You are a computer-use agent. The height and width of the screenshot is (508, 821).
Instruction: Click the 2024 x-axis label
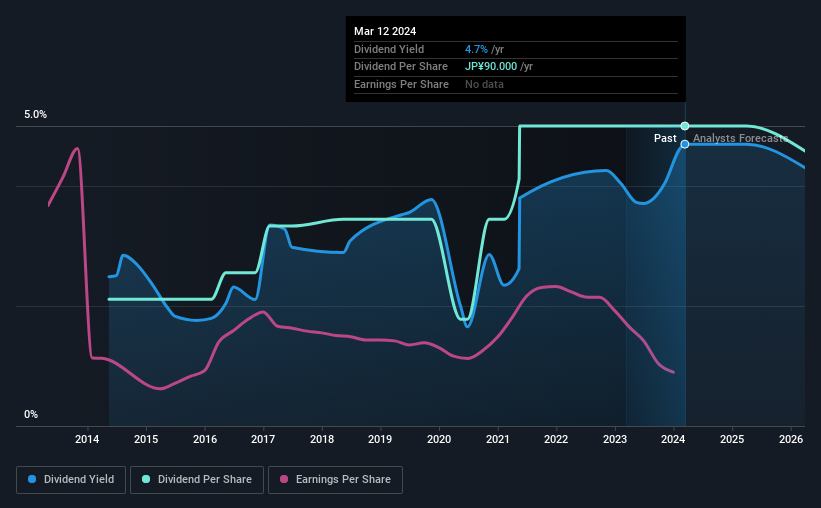pyautogui.click(x=673, y=439)
